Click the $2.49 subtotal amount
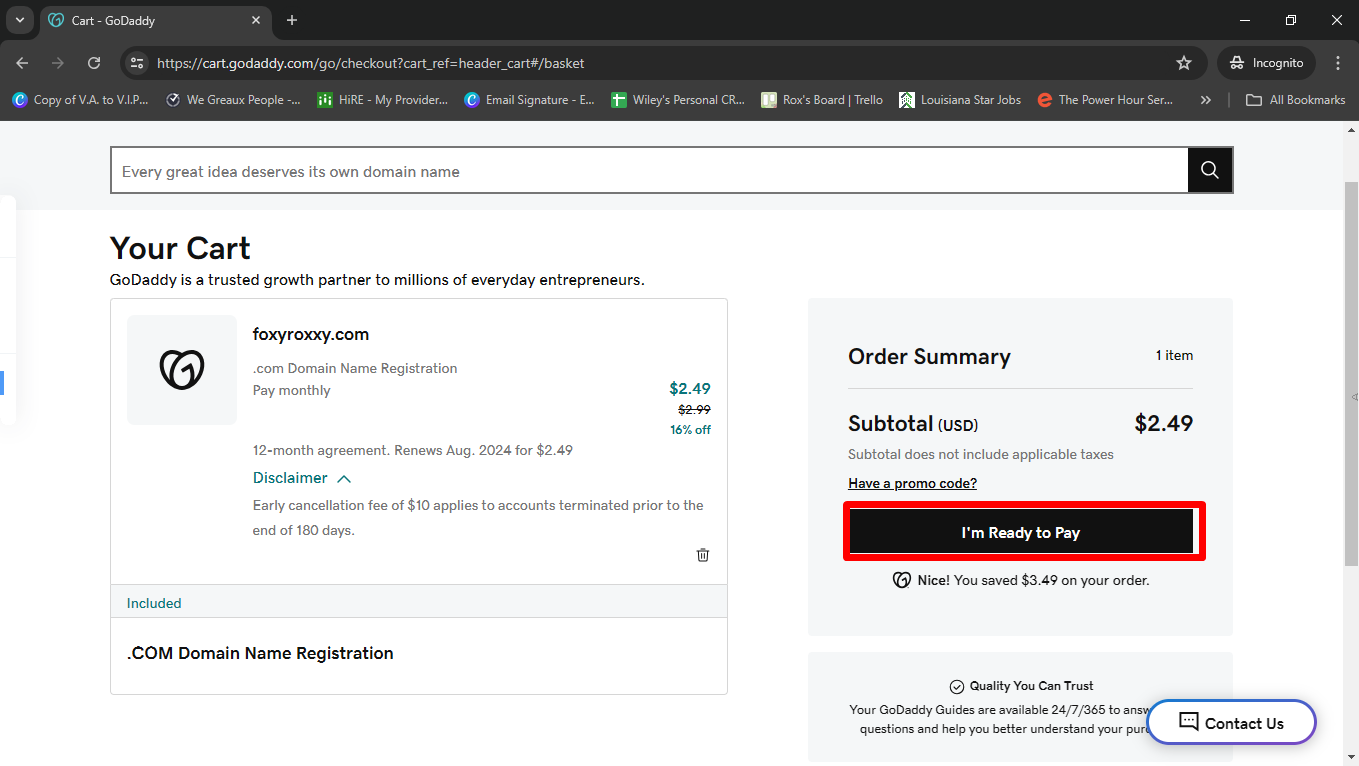1359x766 pixels. point(1164,423)
